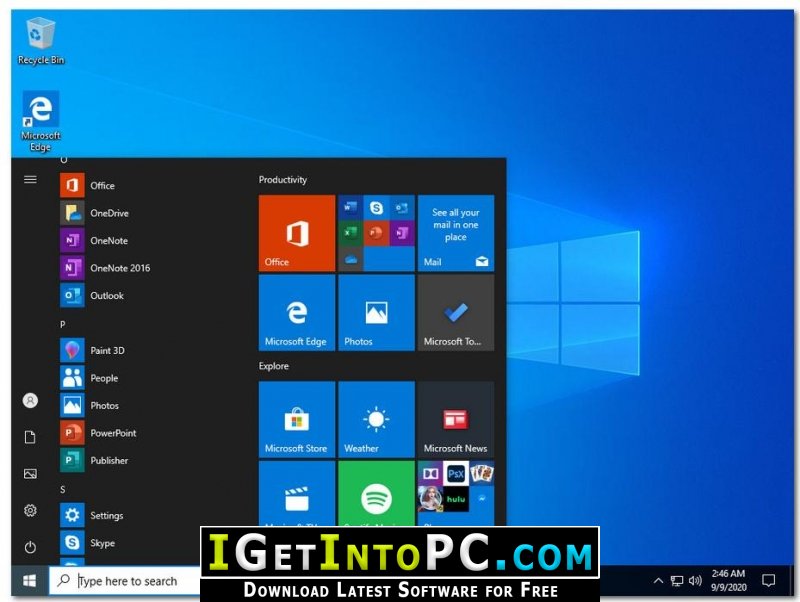Viewport: 800px width, 602px height.
Task: Click the PowerPoint icon in the Productivity folder tile
Action: (377, 233)
